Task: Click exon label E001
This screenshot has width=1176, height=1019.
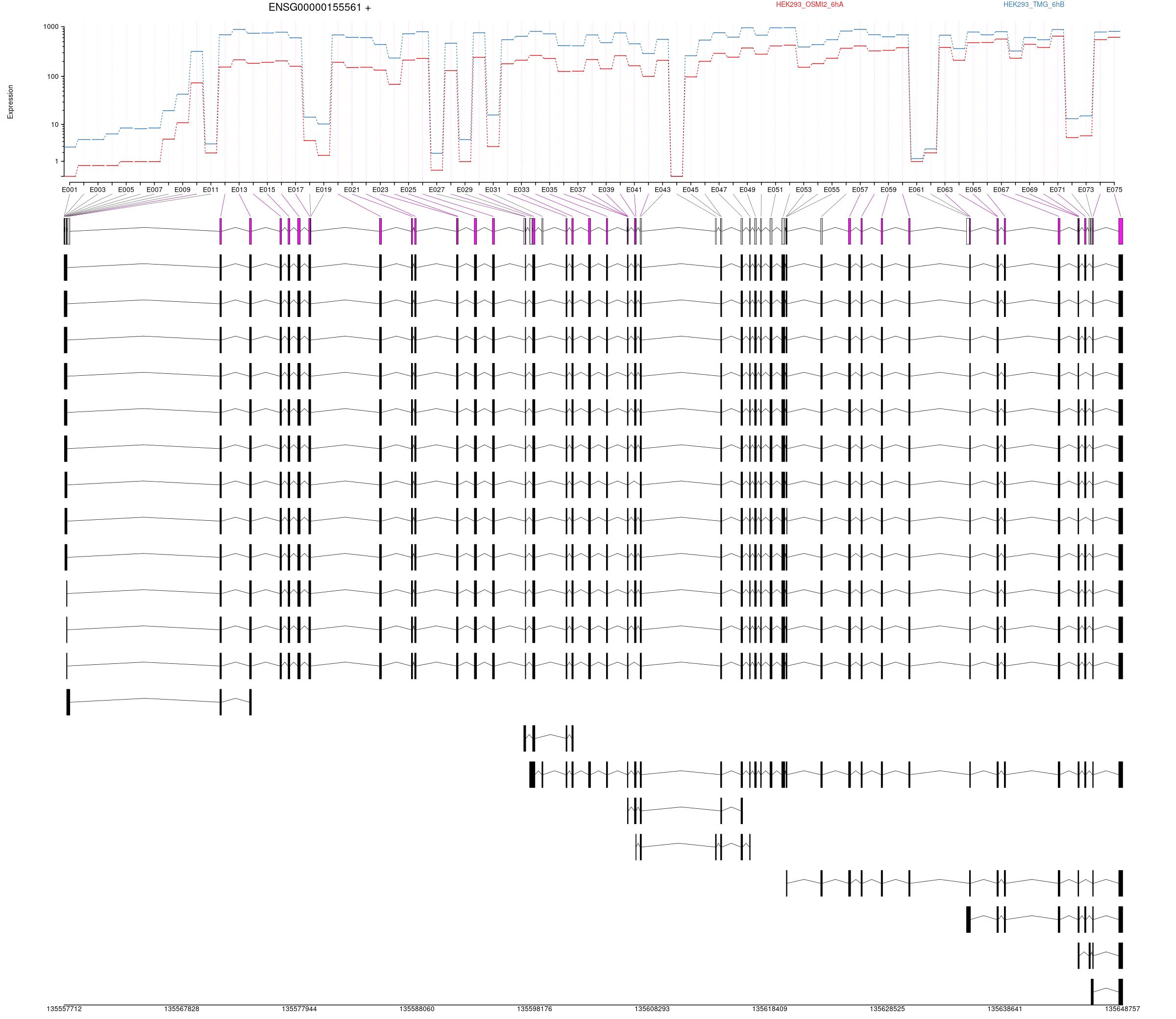Action: click(70, 190)
